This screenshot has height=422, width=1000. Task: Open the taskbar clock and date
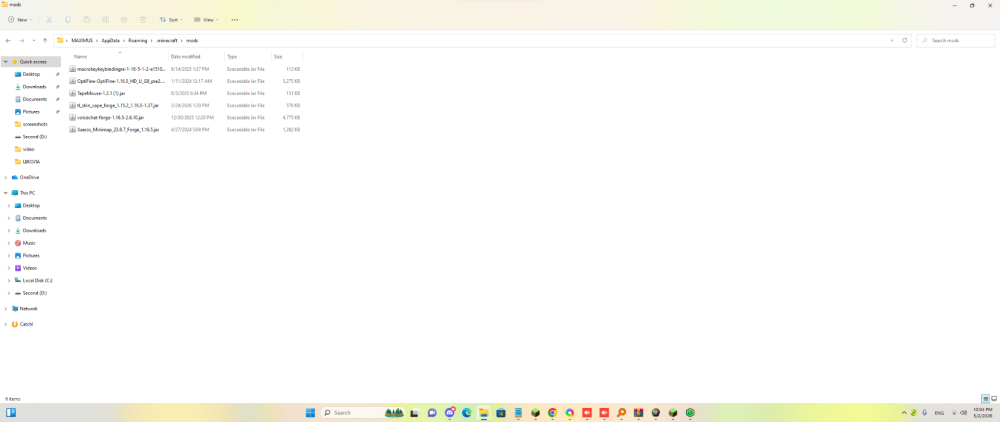[982, 412]
